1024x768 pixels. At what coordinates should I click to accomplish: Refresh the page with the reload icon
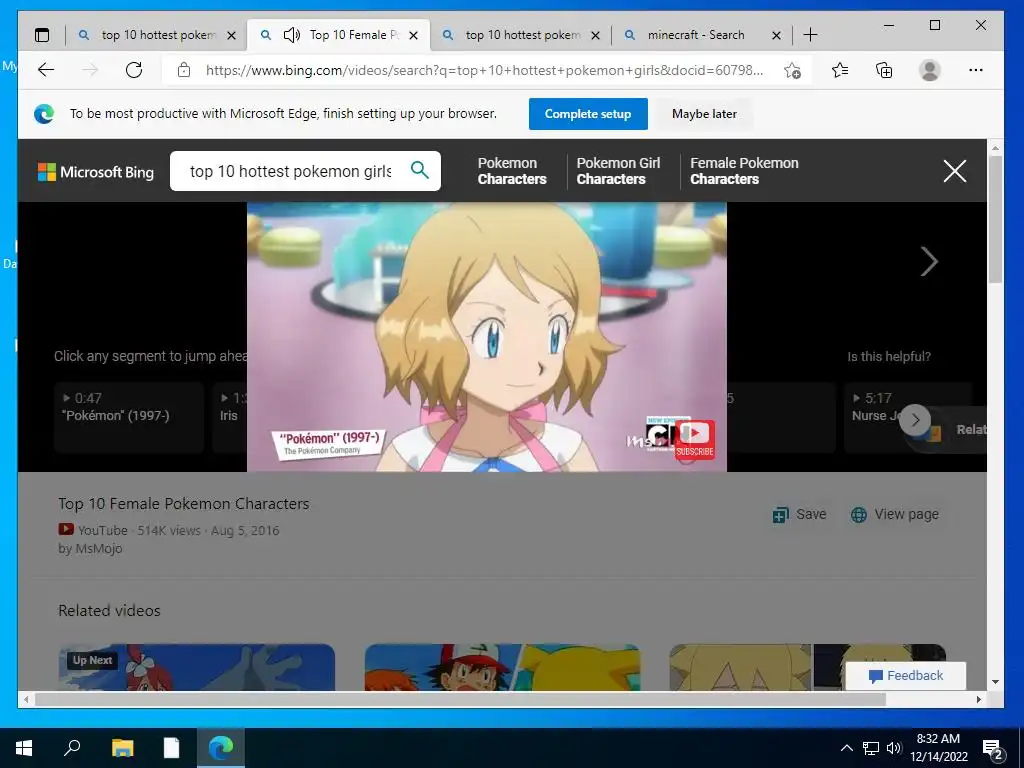pyautogui.click(x=134, y=70)
